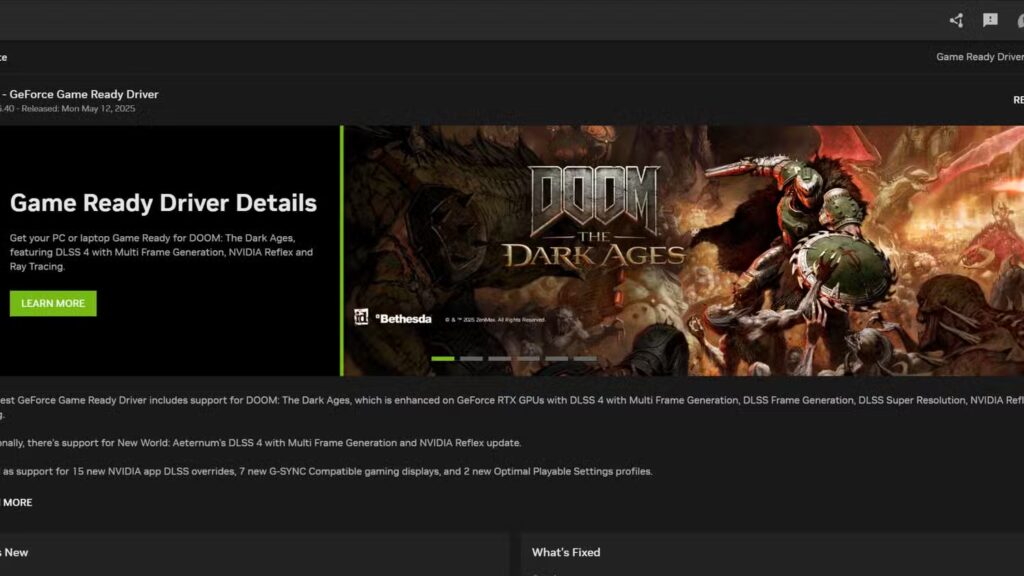Image resolution: width=1024 pixels, height=576 pixels.
Task: Click the DOOM: The Dark Ages DLSS 4 sentence
Action: click(512, 407)
